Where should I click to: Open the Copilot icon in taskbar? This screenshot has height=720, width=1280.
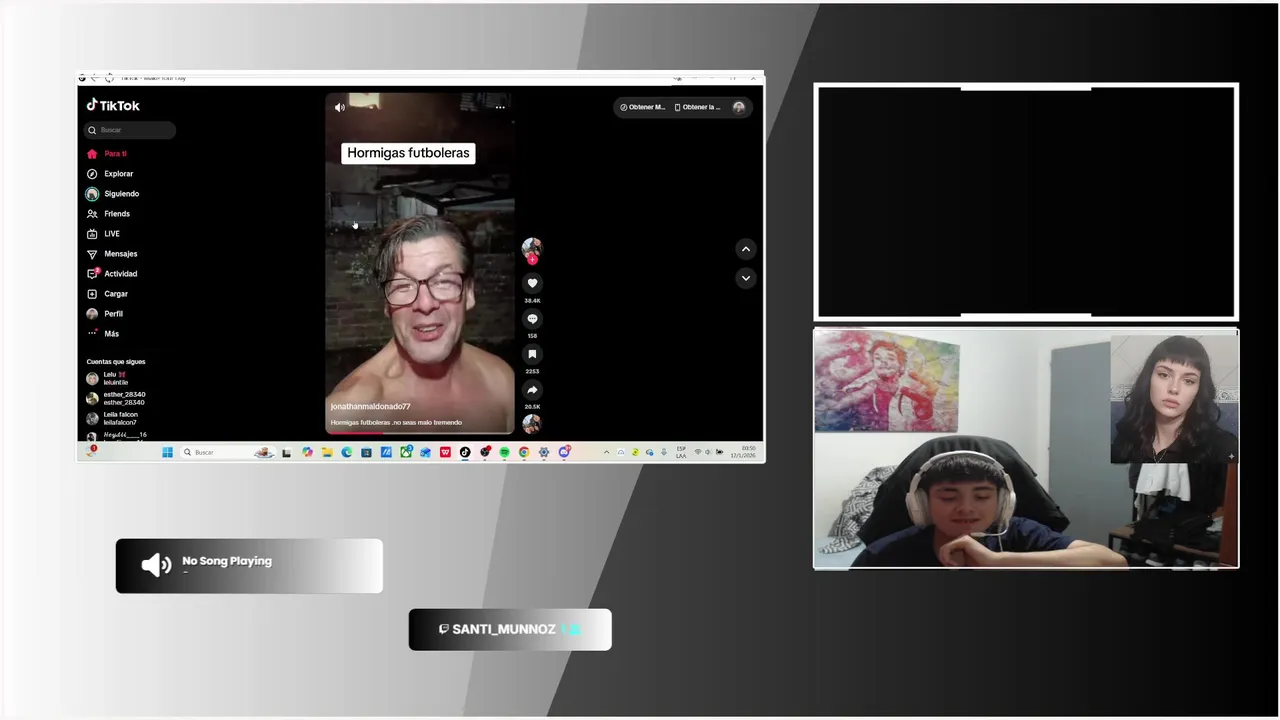click(x=307, y=453)
